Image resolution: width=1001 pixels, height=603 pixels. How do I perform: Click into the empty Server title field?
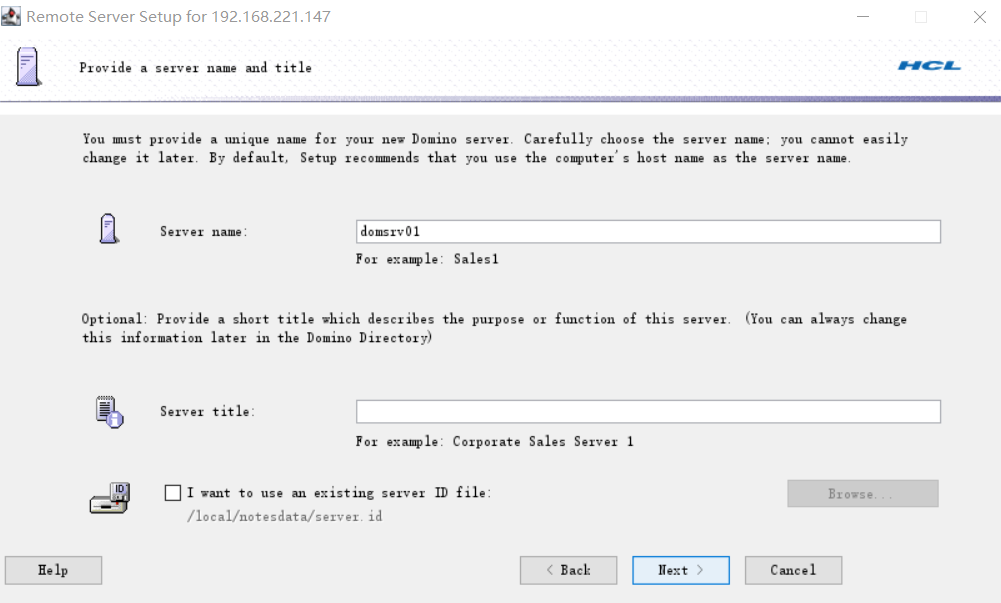click(x=648, y=412)
